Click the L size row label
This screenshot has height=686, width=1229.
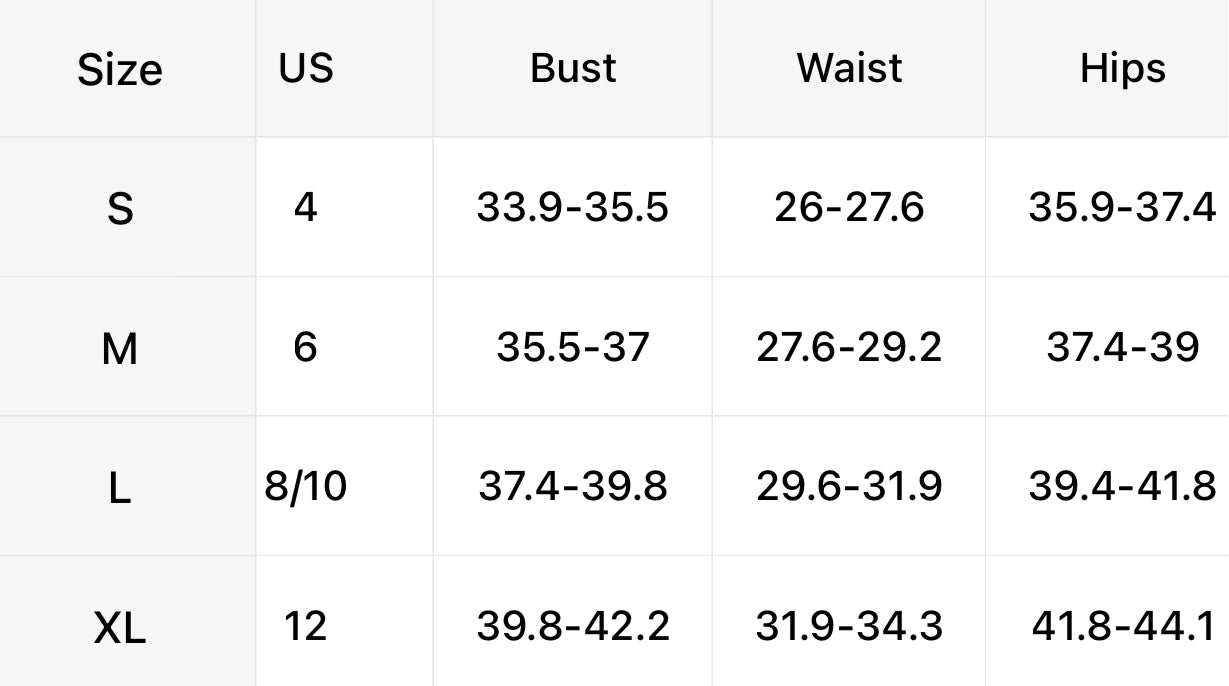120,489
